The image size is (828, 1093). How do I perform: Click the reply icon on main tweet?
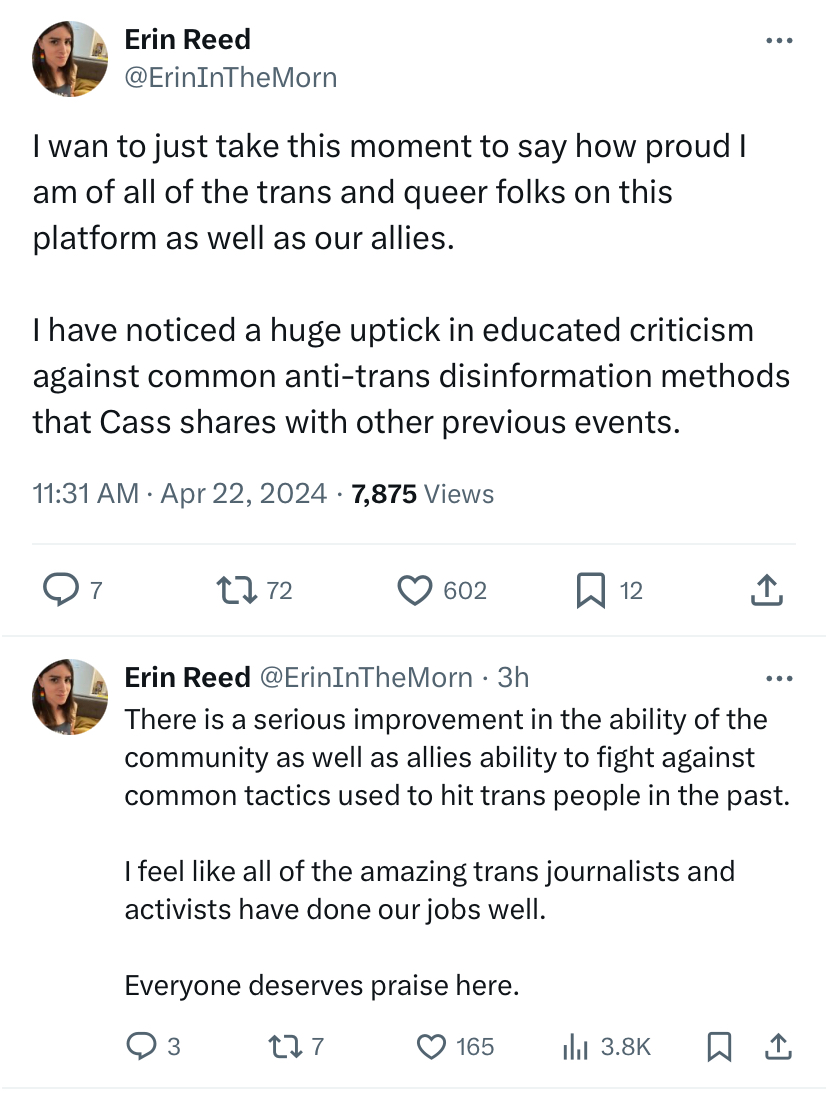pyautogui.click(x=62, y=591)
